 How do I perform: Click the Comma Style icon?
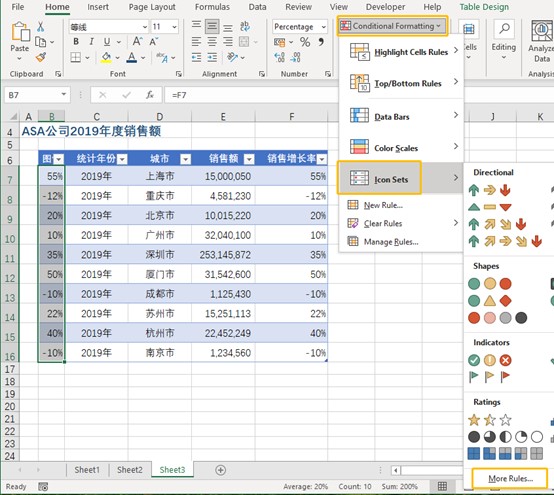(321, 42)
